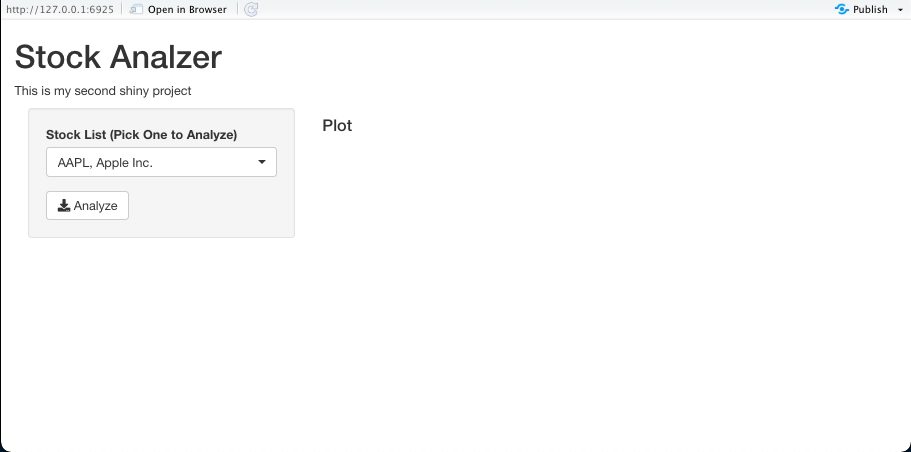
Task: Click the Open in Browser window icon
Action: (136, 9)
